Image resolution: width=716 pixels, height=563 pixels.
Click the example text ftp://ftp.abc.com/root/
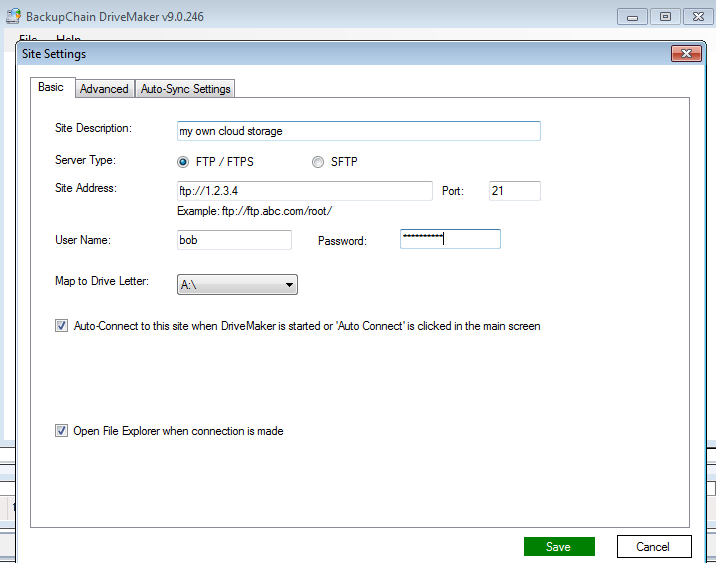point(277,211)
